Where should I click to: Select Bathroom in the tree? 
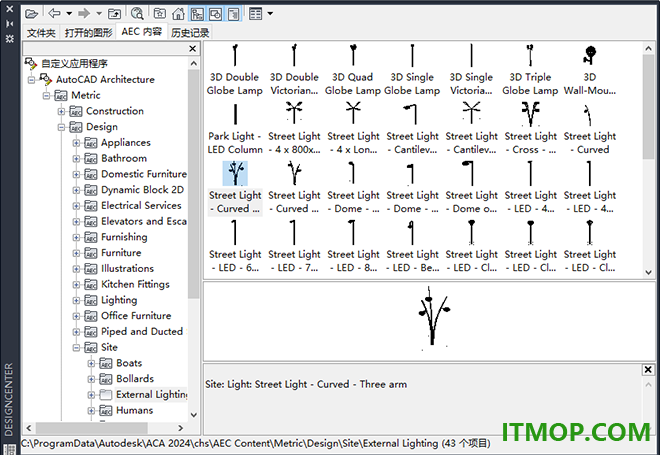tap(124, 158)
